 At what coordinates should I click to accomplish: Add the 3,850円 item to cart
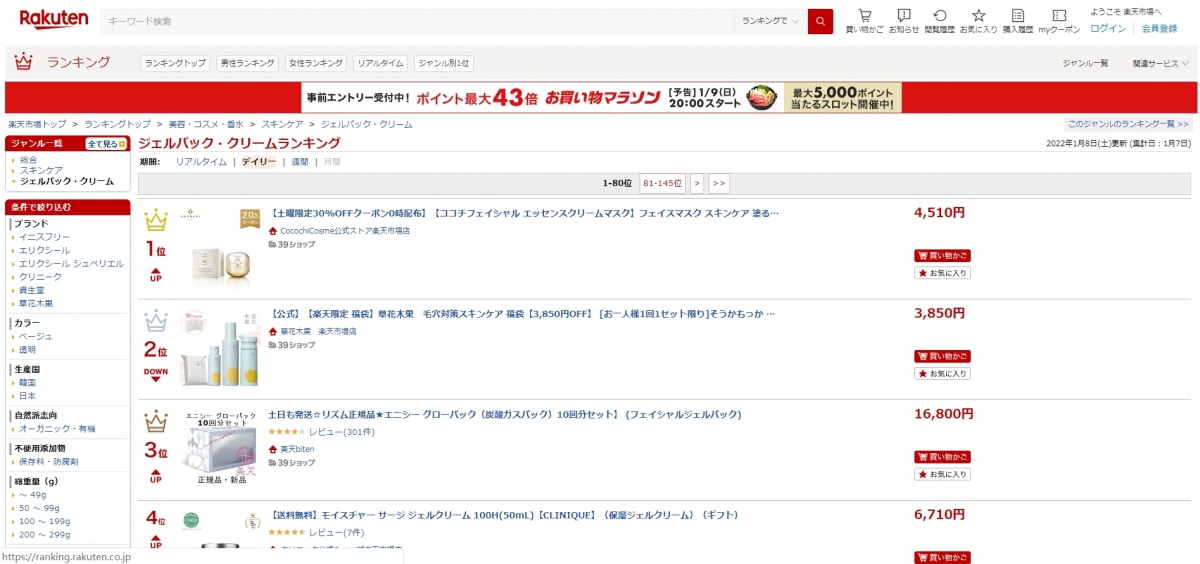(942, 356)
